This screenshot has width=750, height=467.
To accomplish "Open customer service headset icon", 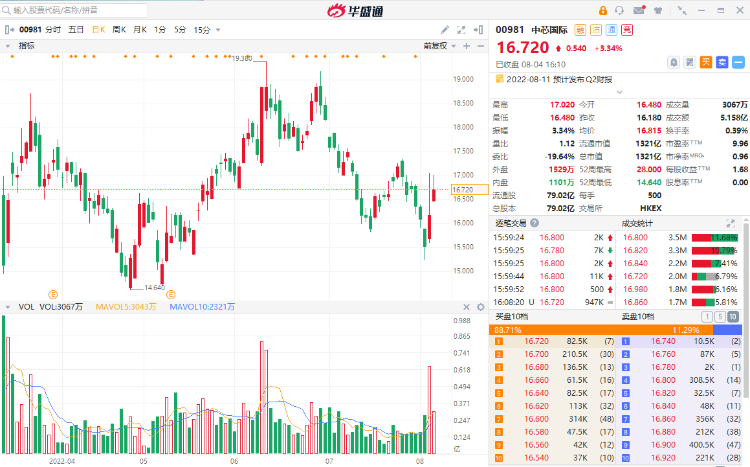I will 619,11.
